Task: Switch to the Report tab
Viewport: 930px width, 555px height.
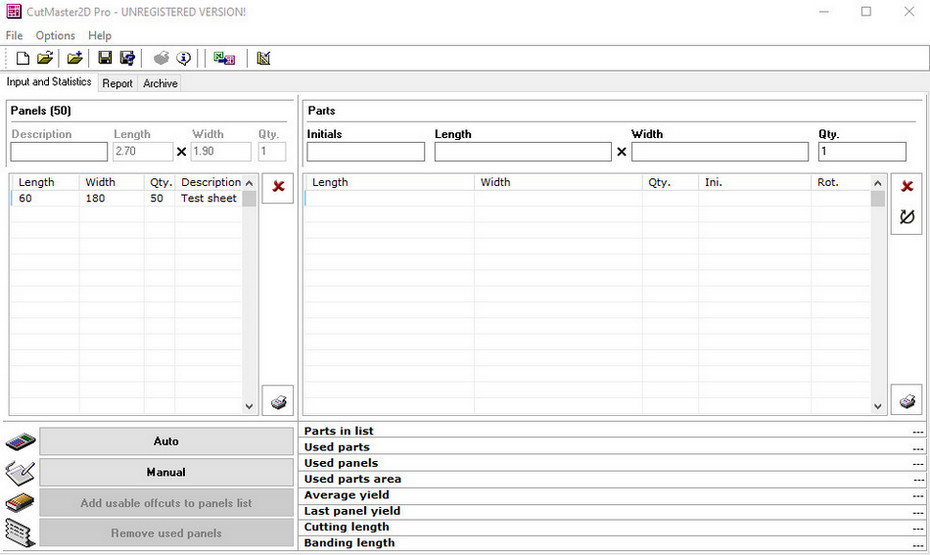Action: tap(117, 84)
